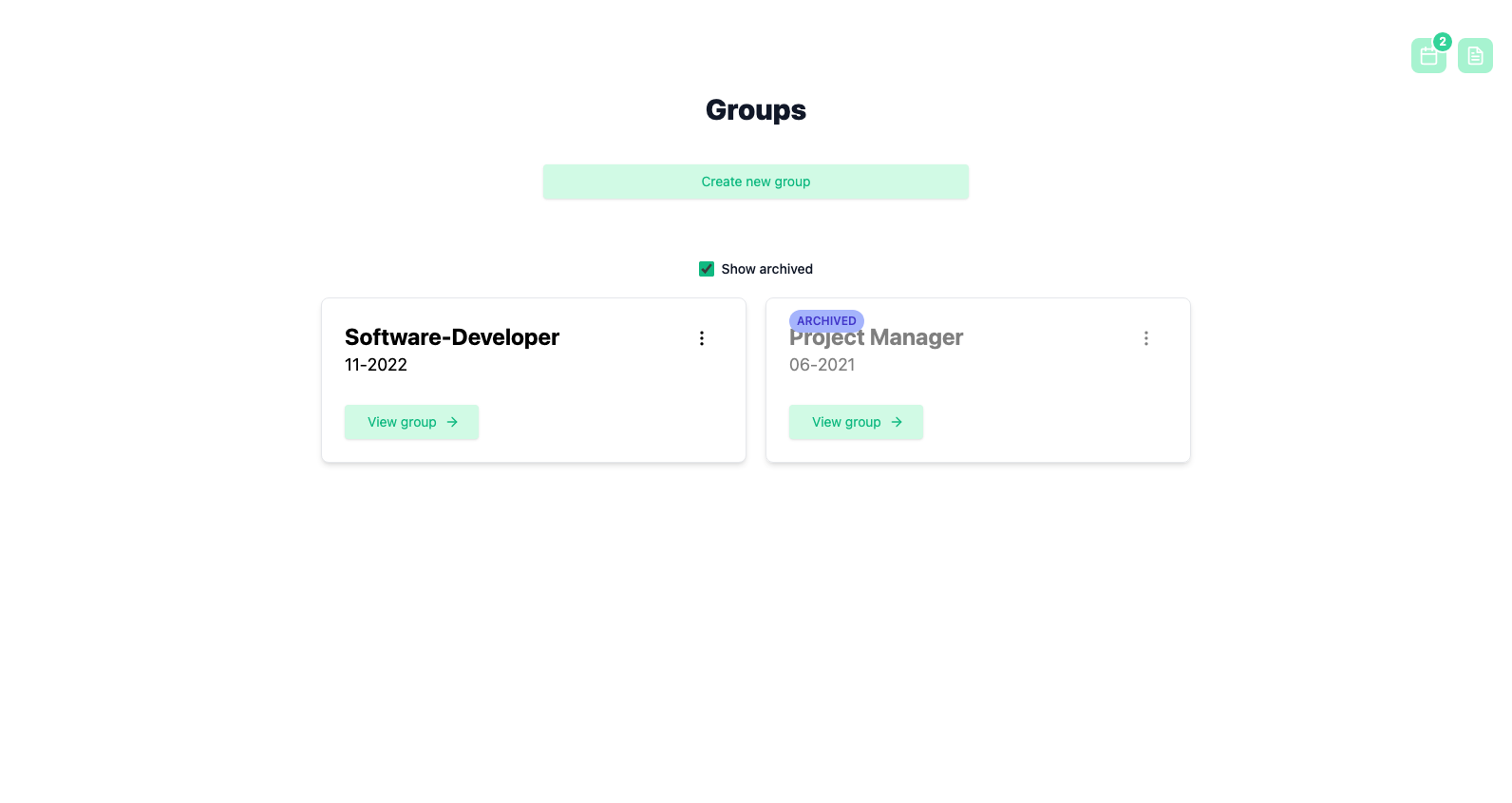This screenshot has width=1512, height=803.
Task: Uncheck the Show archived checkbox
Action: [x=707, y=269]
